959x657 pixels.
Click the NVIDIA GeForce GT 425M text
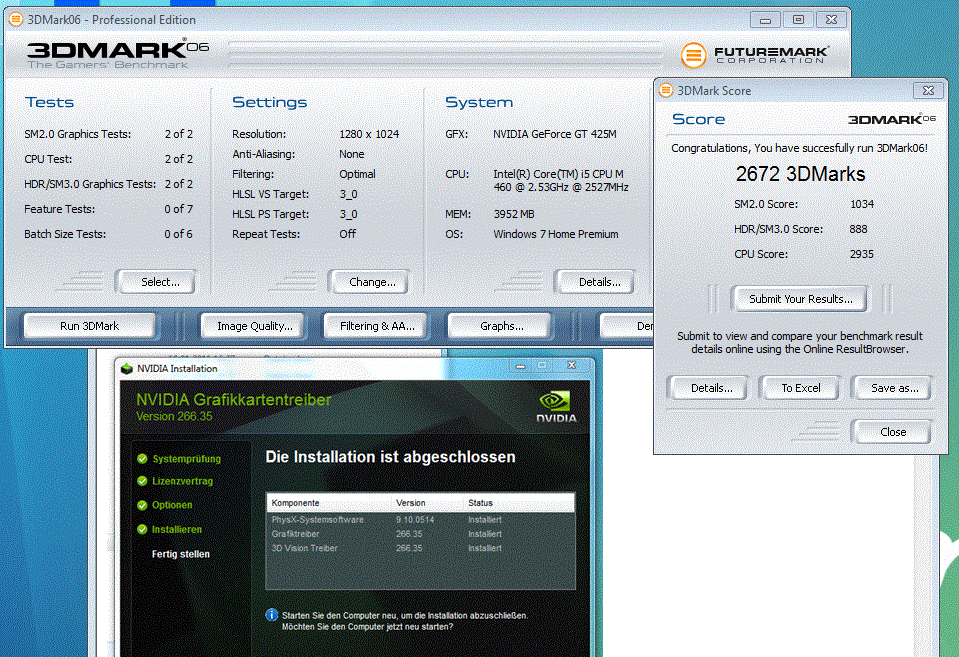(x=555, y=134)
